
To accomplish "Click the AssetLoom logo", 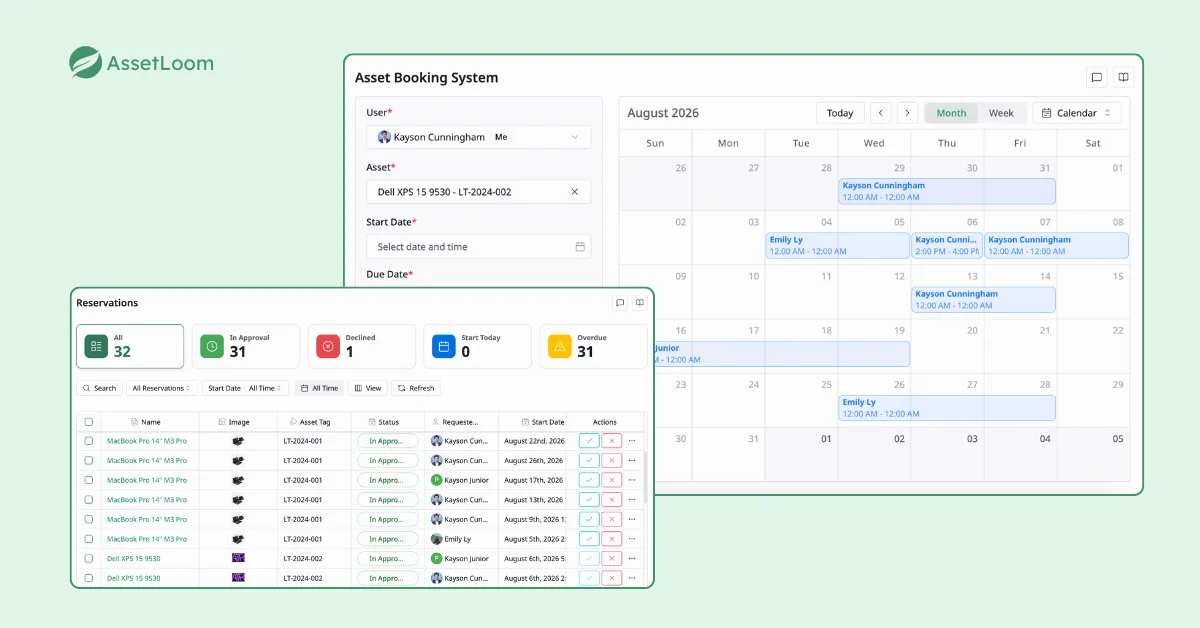I will click(141, 63).
